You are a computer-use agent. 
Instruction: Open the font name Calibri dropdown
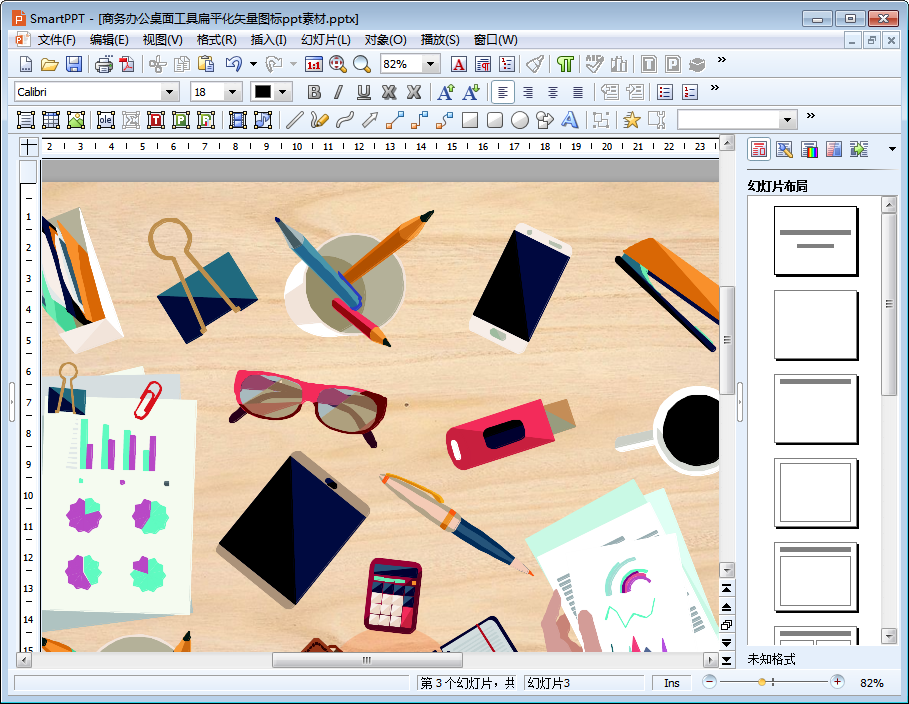coord(169,92)
